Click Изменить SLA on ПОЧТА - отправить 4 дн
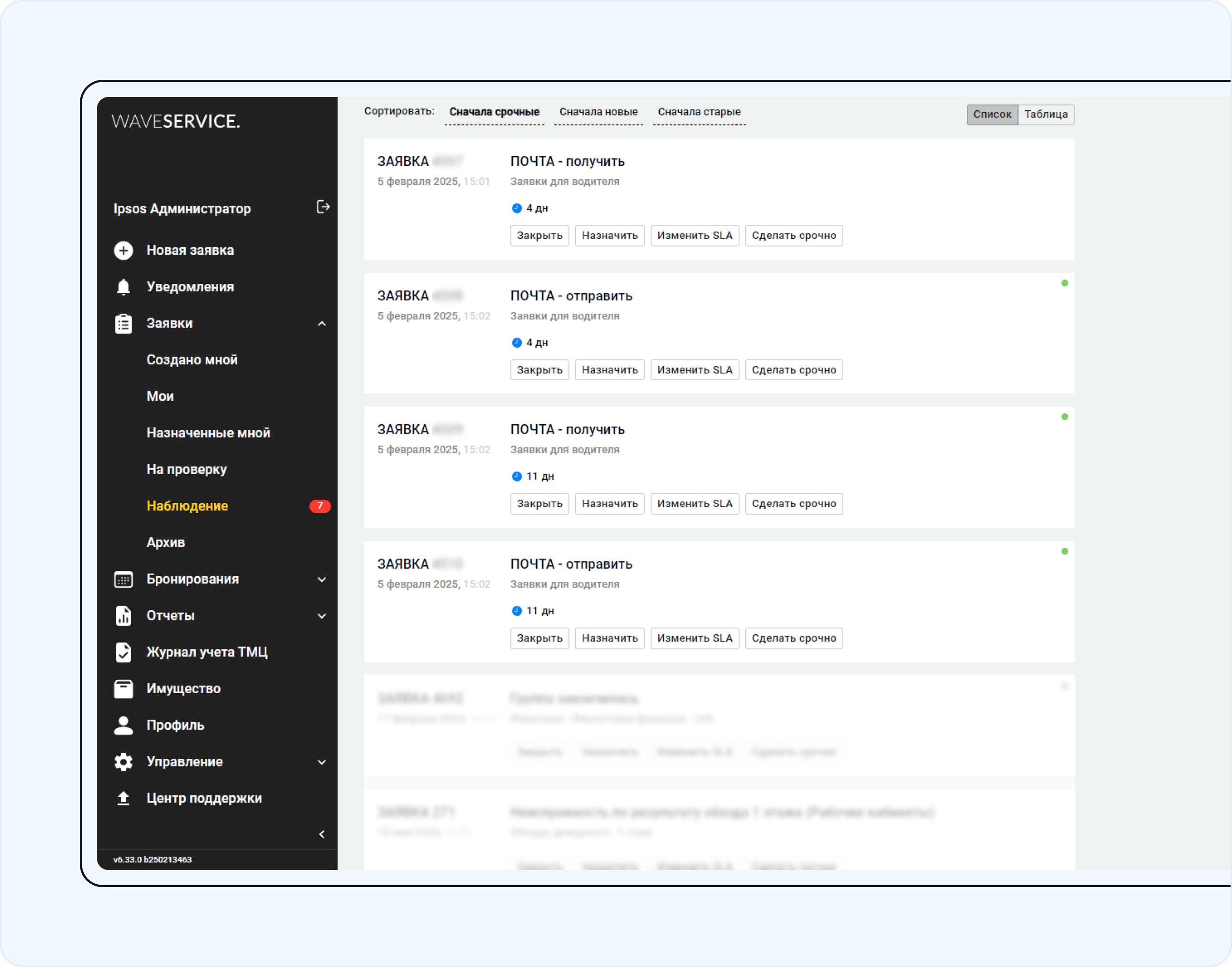1232x967 pixels. [x=694, y=370]
